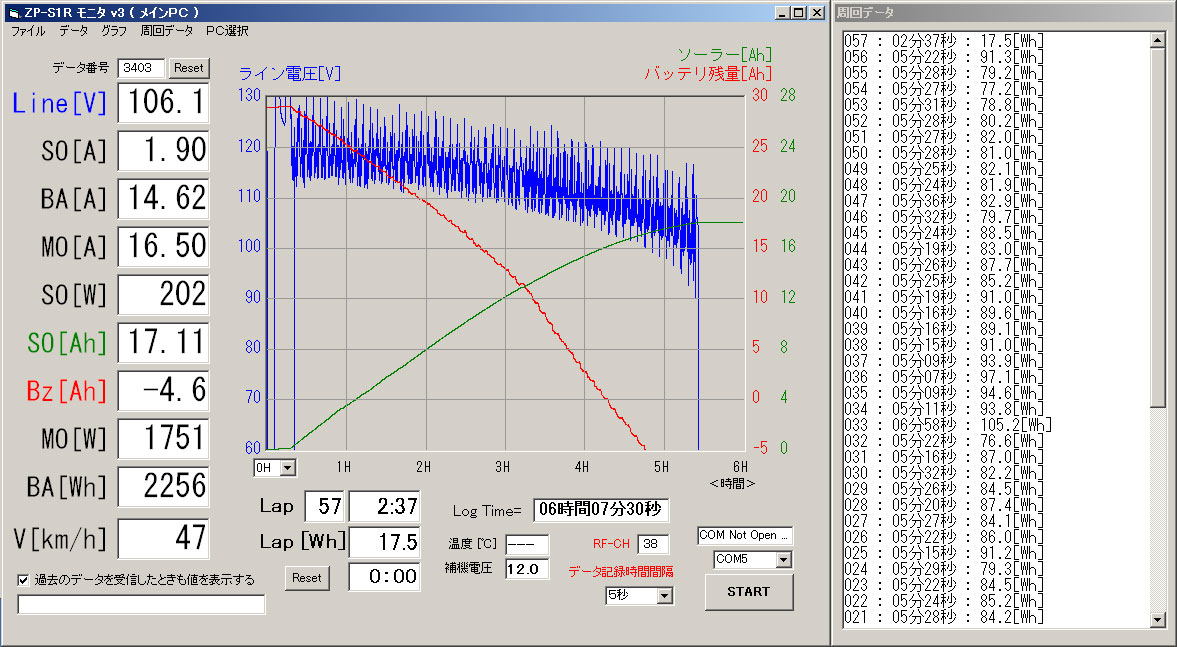Viewport: 1177px width, 647px height.
Task: Toggle 過去のデータを受信したときも値を表示する checkbox
Action: (x=23, y=579)
